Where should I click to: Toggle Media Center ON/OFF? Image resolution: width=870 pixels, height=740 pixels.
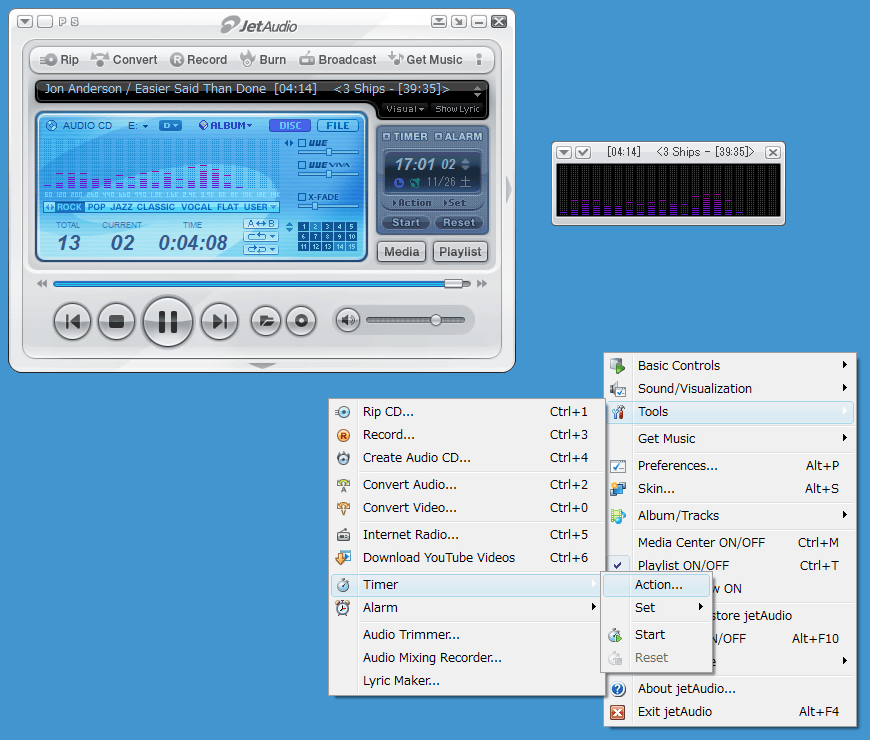[x=731, y=543]
